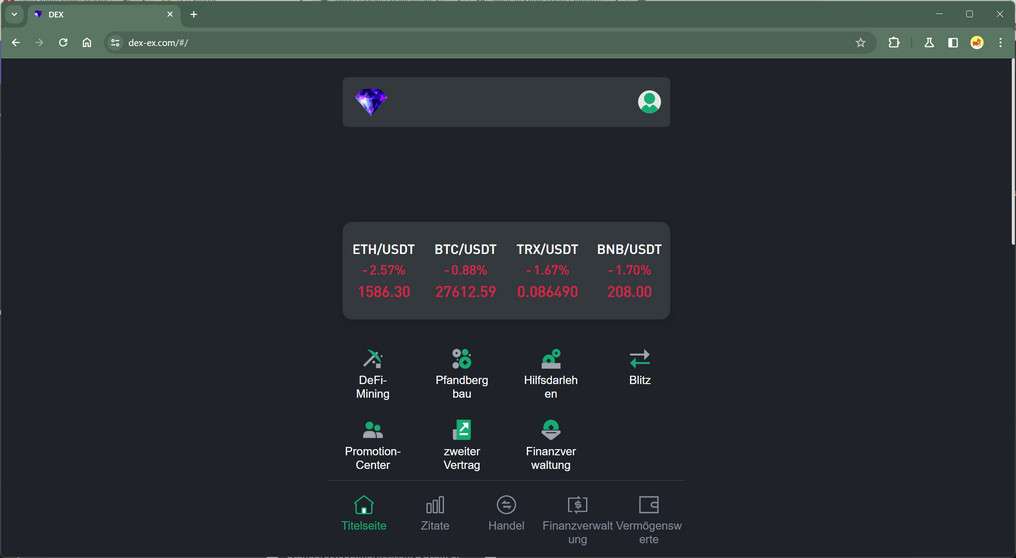
Task: Click the address bar URL dex-ex.com
Action: (x=158, y=43)
